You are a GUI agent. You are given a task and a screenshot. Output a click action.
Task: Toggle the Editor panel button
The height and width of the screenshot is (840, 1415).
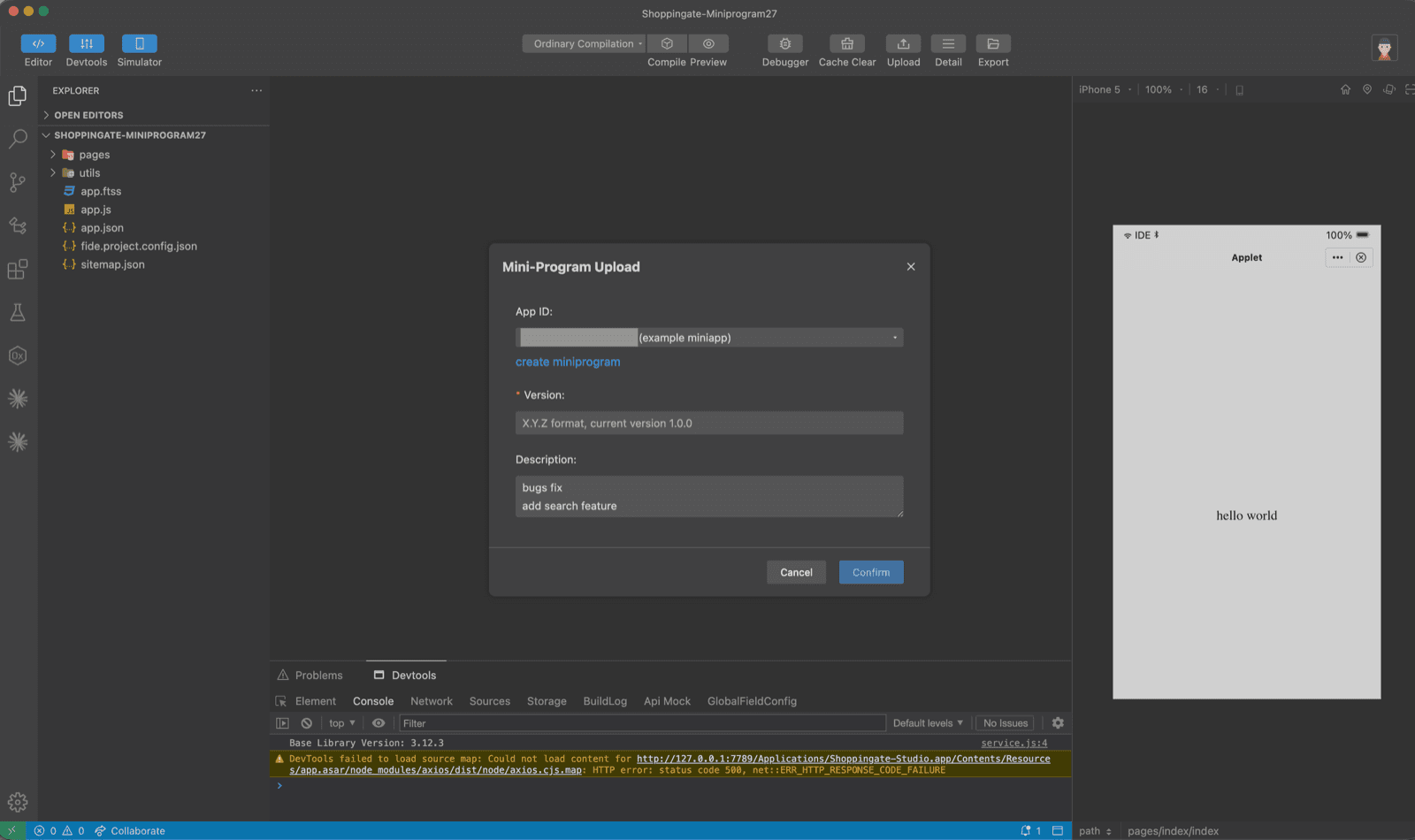pyautogui.click(x=38, y=43)
